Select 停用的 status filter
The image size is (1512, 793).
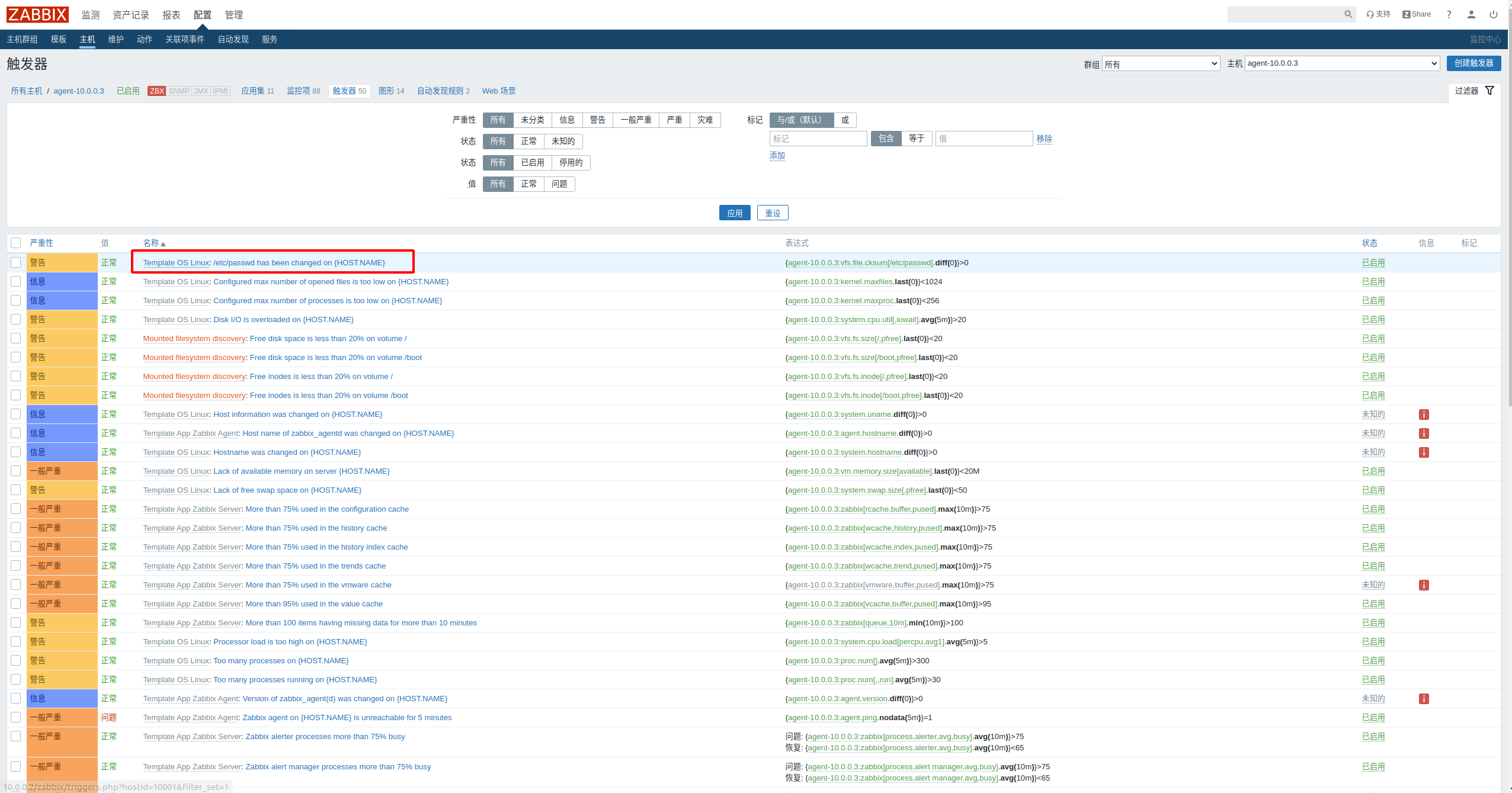[571, 162]
